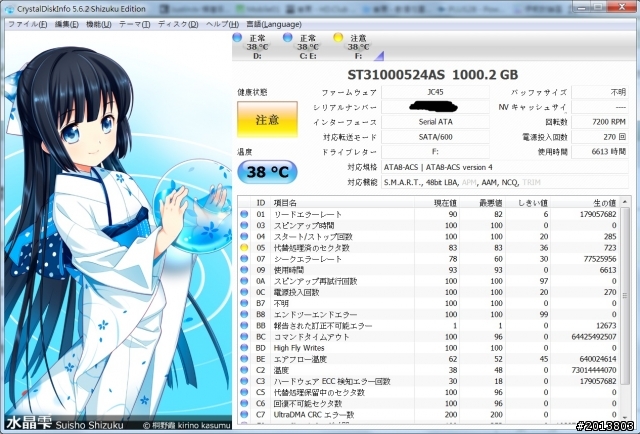Image resolution: width=640 pixels, height=434 pixels.
Task: Click the rotation rate field 7200 RPM
Action: 600,122
